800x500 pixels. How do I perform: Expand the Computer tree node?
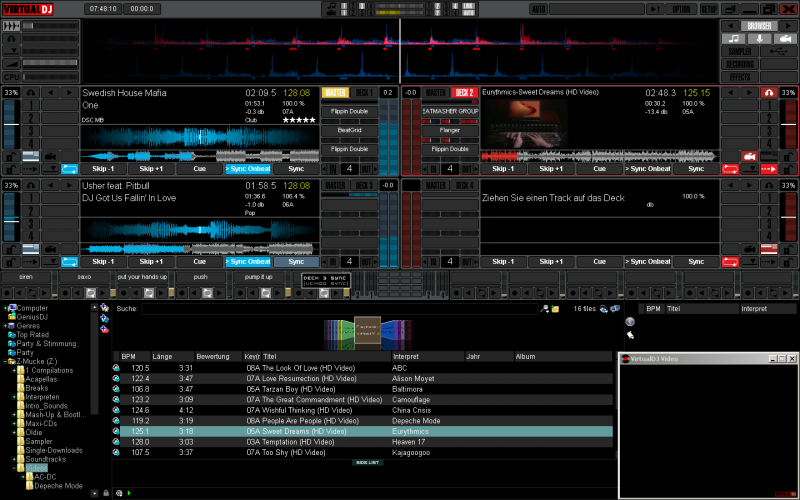click(x=6, y=308)
